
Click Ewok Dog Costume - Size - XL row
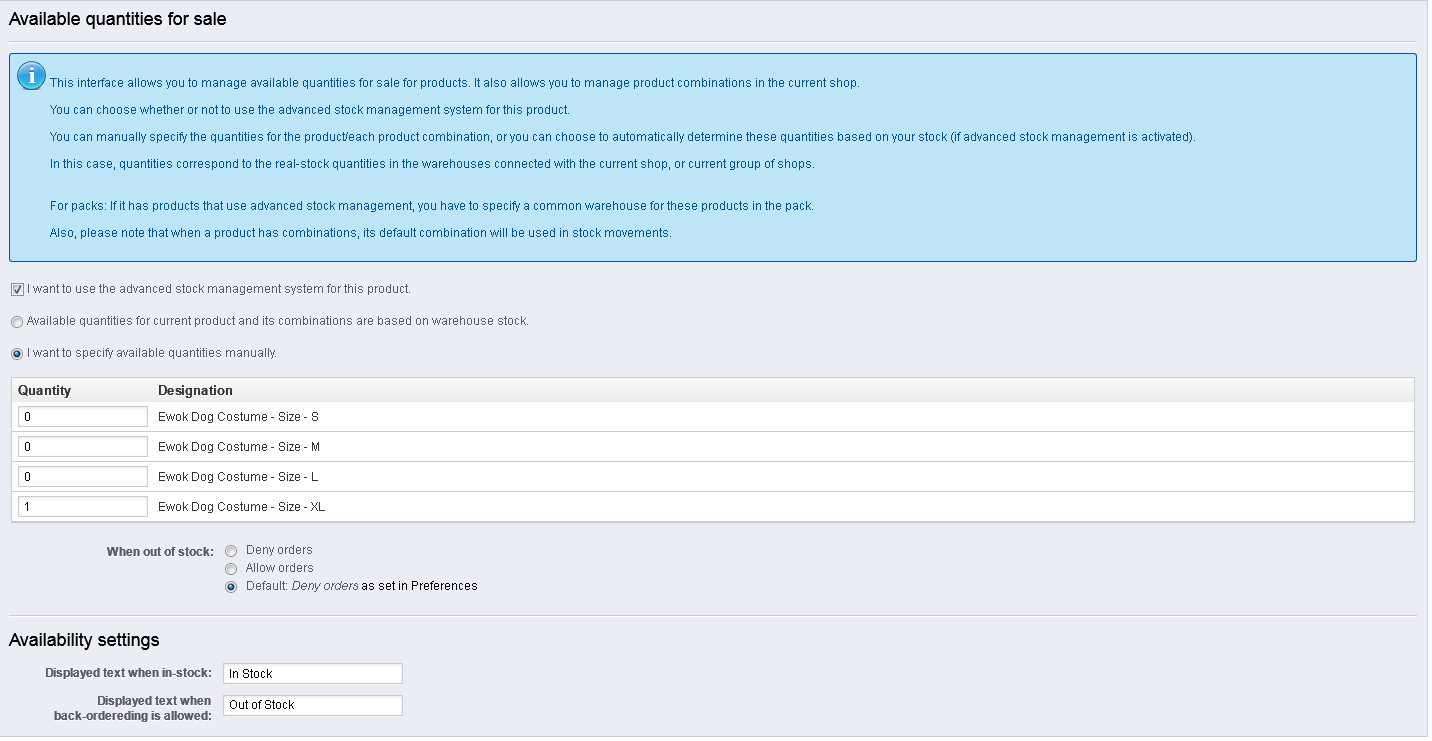pyautogui.click(x=713, y=507)
